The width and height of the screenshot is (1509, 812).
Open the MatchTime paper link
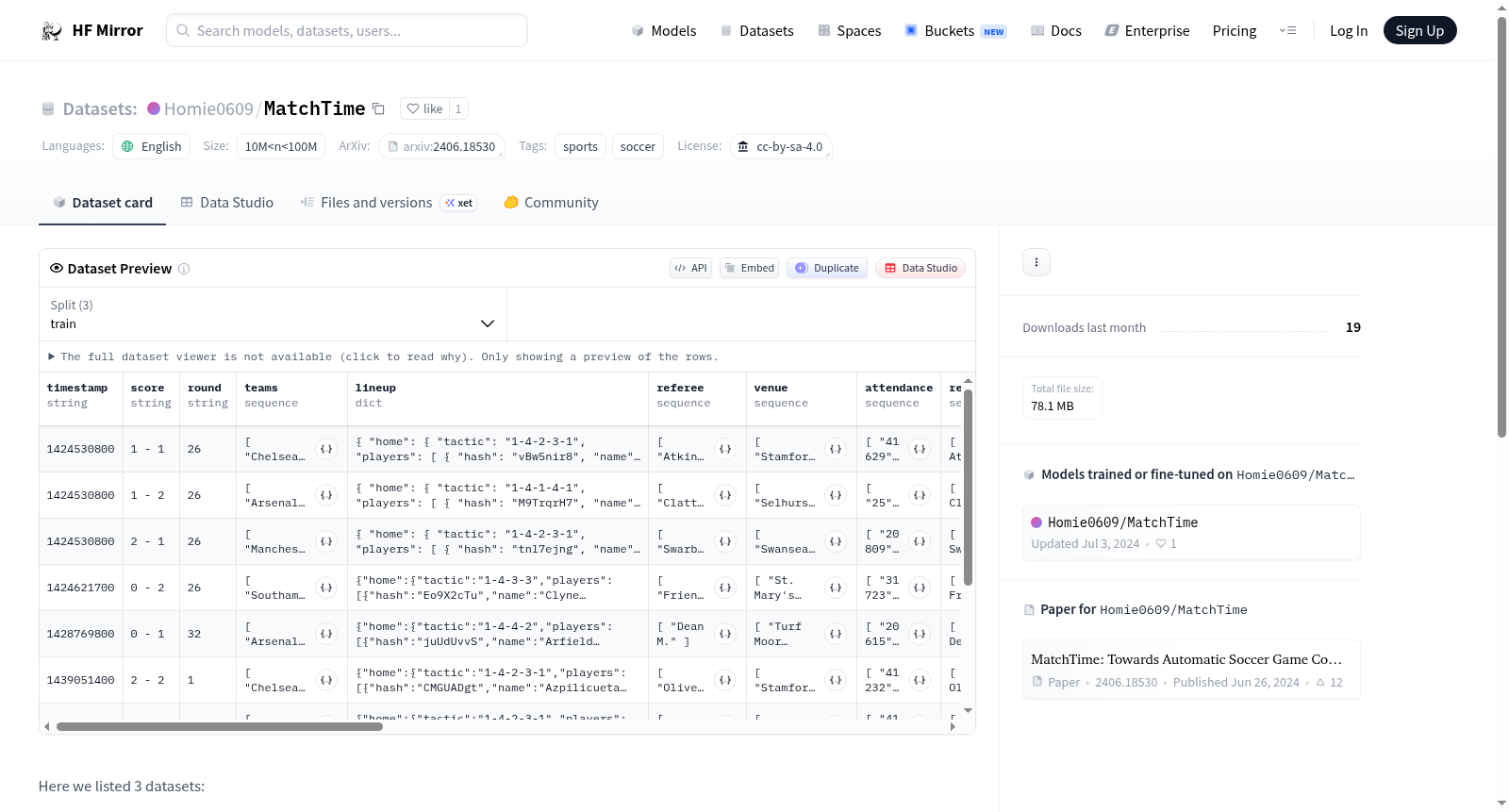1191,670
